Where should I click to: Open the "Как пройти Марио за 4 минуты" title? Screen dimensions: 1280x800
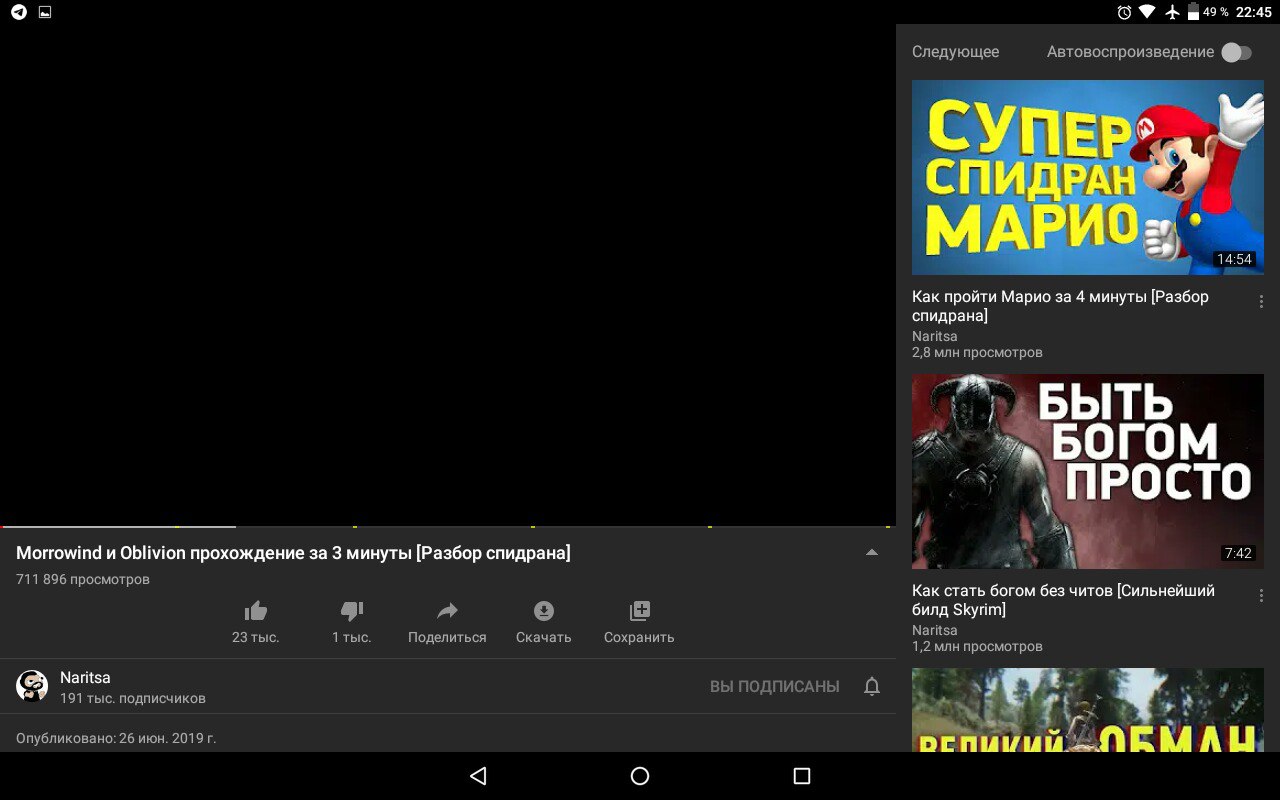[1060, 306]
